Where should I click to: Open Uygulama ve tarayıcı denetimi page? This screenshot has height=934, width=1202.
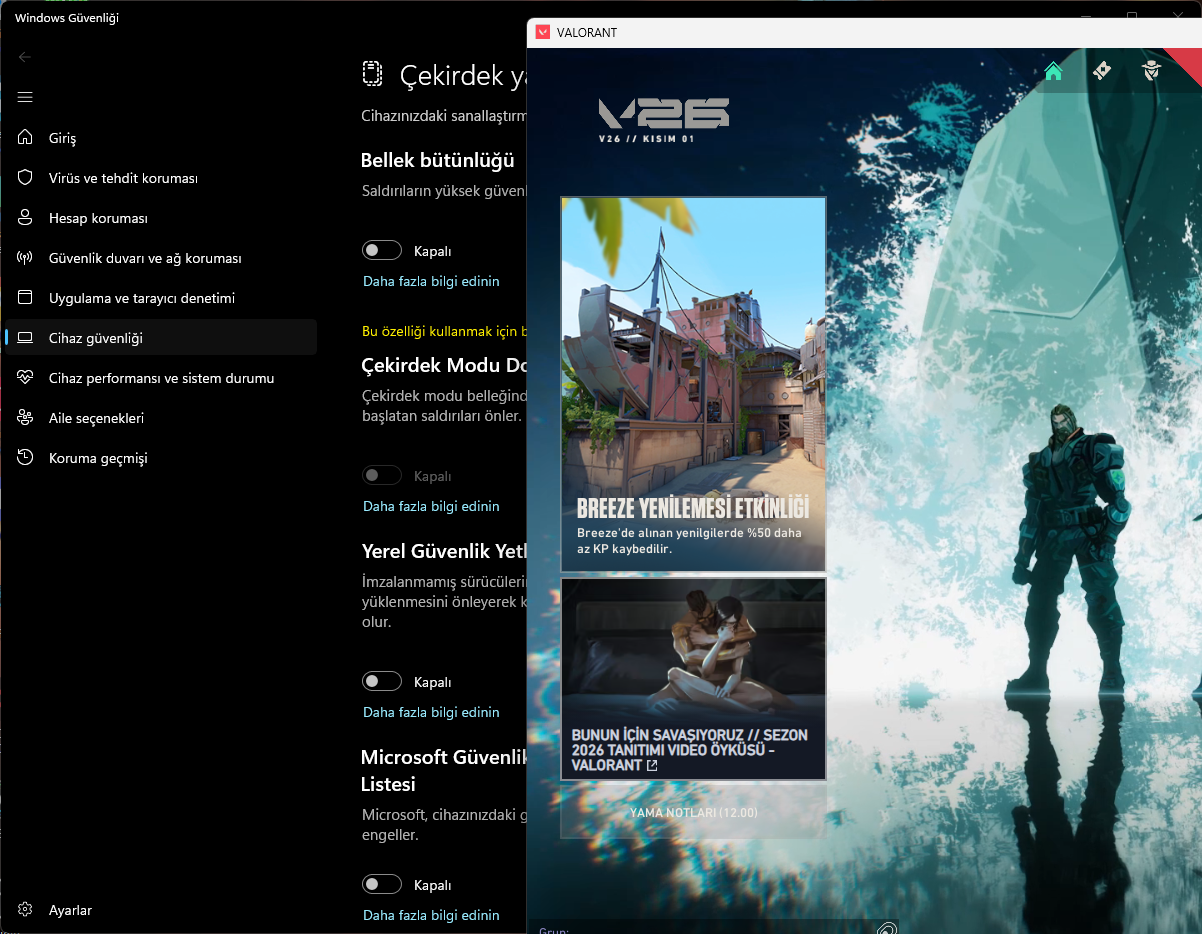pyautogui.click(x=160, y=298)
